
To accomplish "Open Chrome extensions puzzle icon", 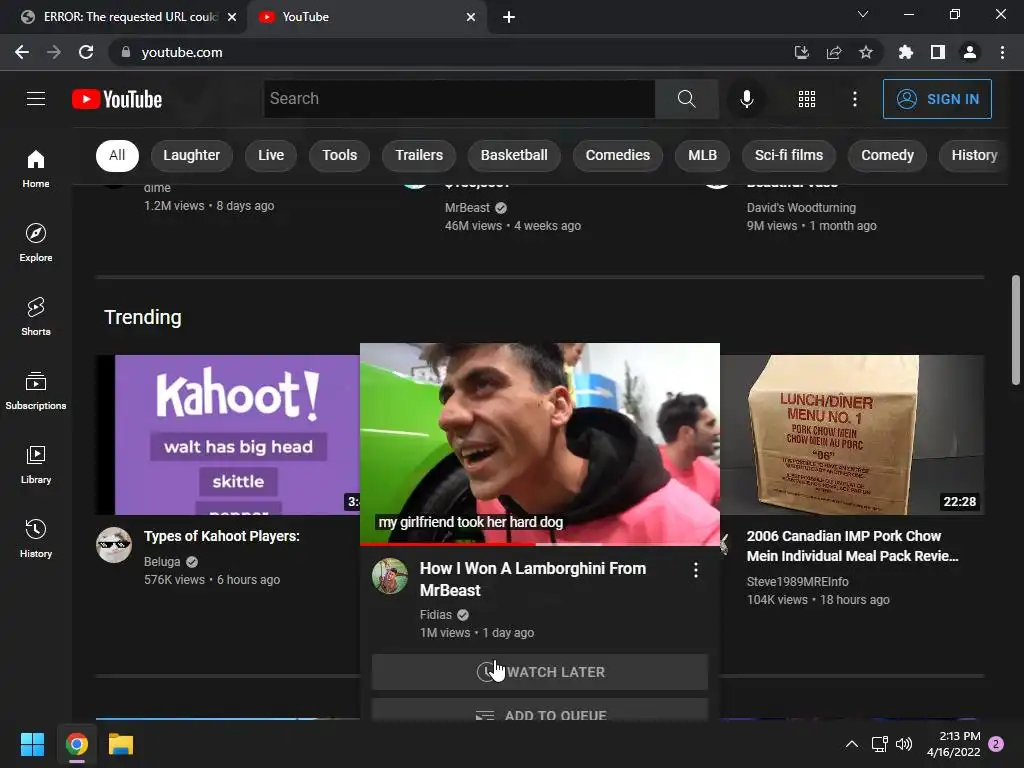I will (x=905, y=52).
